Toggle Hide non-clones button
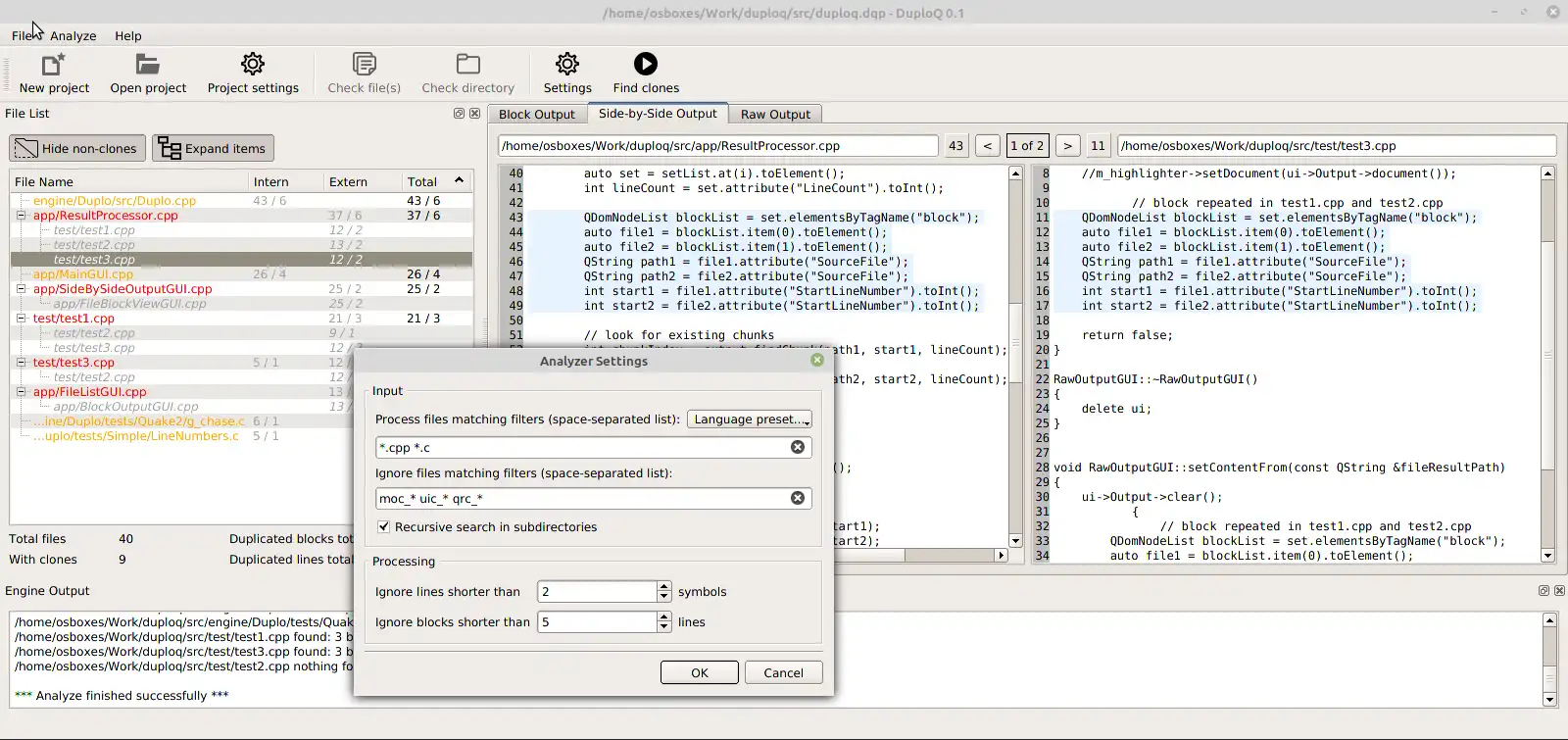1568x740 pixels. (77, 149)
